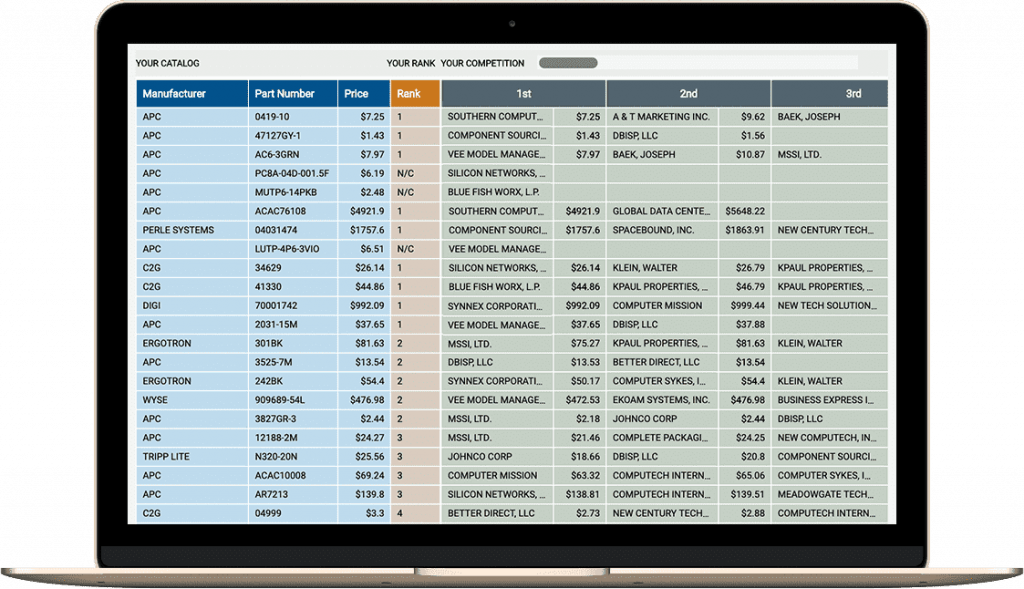Select the 3rd competitor column header
Screen dimensions: 1024x589
tap(830, 93)
